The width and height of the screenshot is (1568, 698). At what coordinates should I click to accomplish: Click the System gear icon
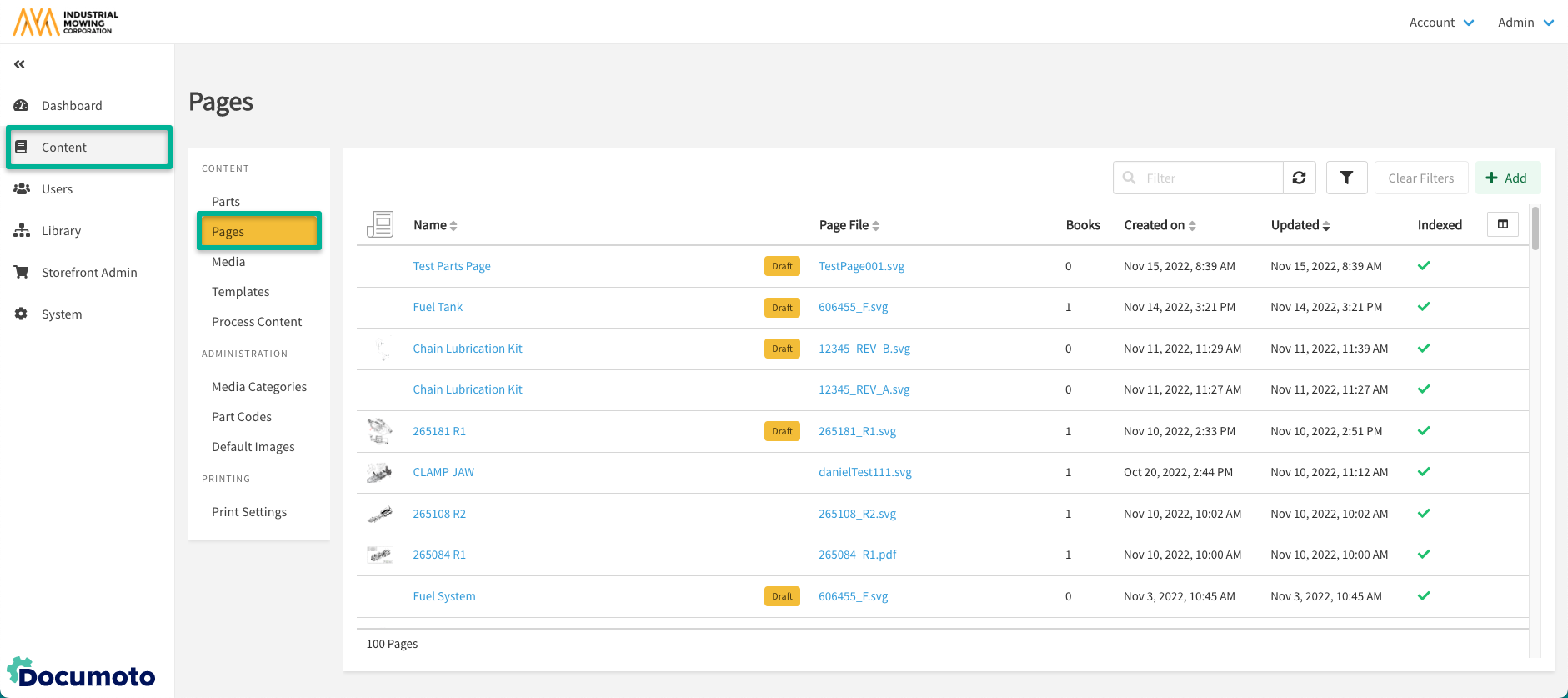coord(22,314)
